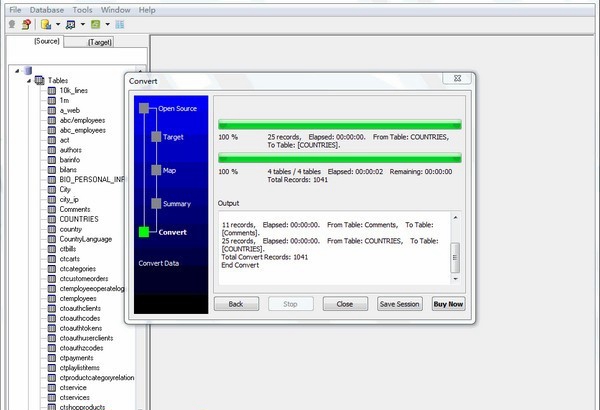This screenshot has height=410, width=600.
Task: Open dropdown arrow beside blue scheduler icon
Action: click(x=83, y=25)
